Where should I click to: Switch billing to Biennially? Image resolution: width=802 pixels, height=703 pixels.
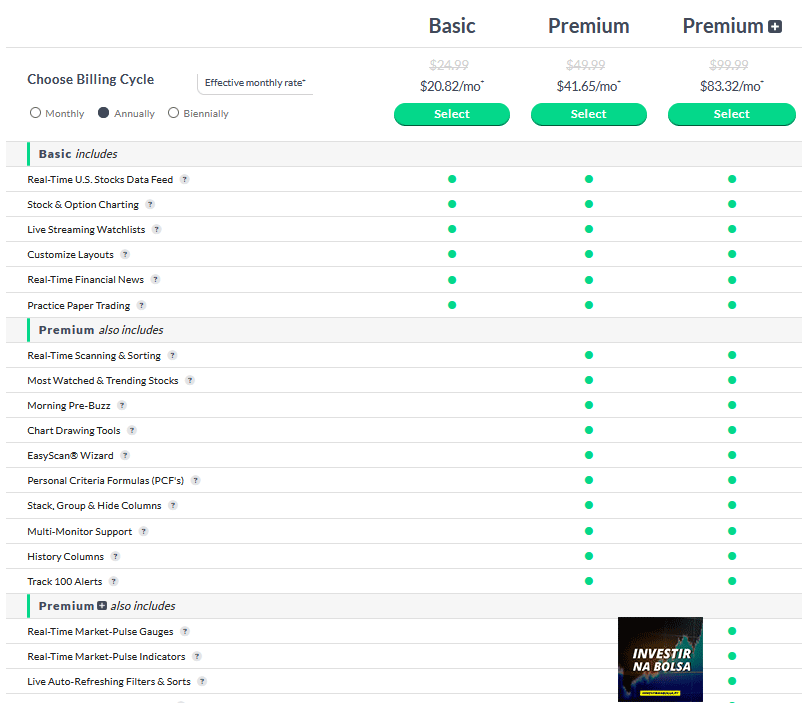click(x=173, y=113)
